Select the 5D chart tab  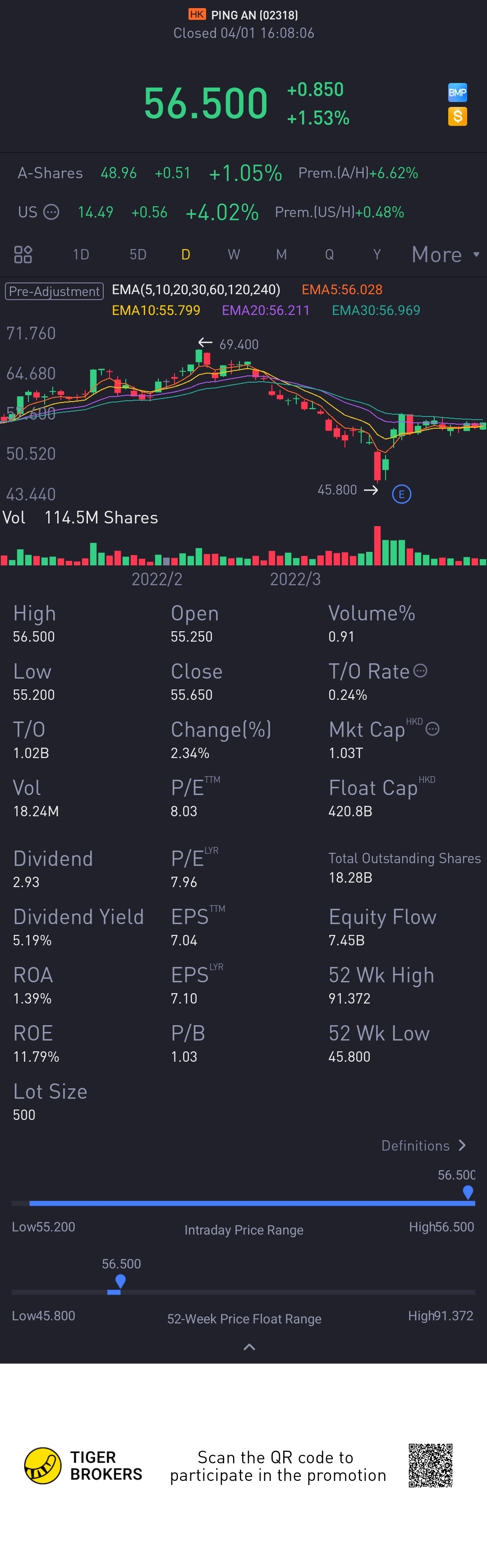pyautogui.click(x=138, y=254)
